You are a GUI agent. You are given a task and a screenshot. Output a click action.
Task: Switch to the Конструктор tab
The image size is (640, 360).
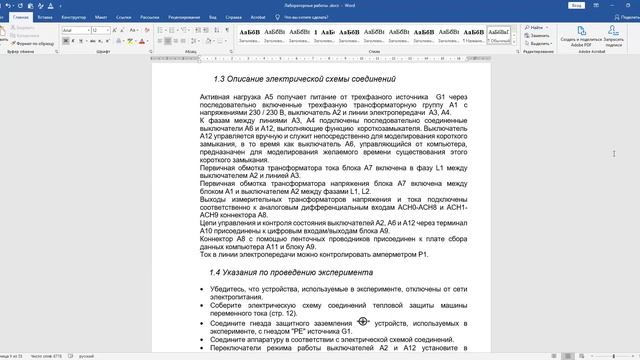(x=73, y=17)
